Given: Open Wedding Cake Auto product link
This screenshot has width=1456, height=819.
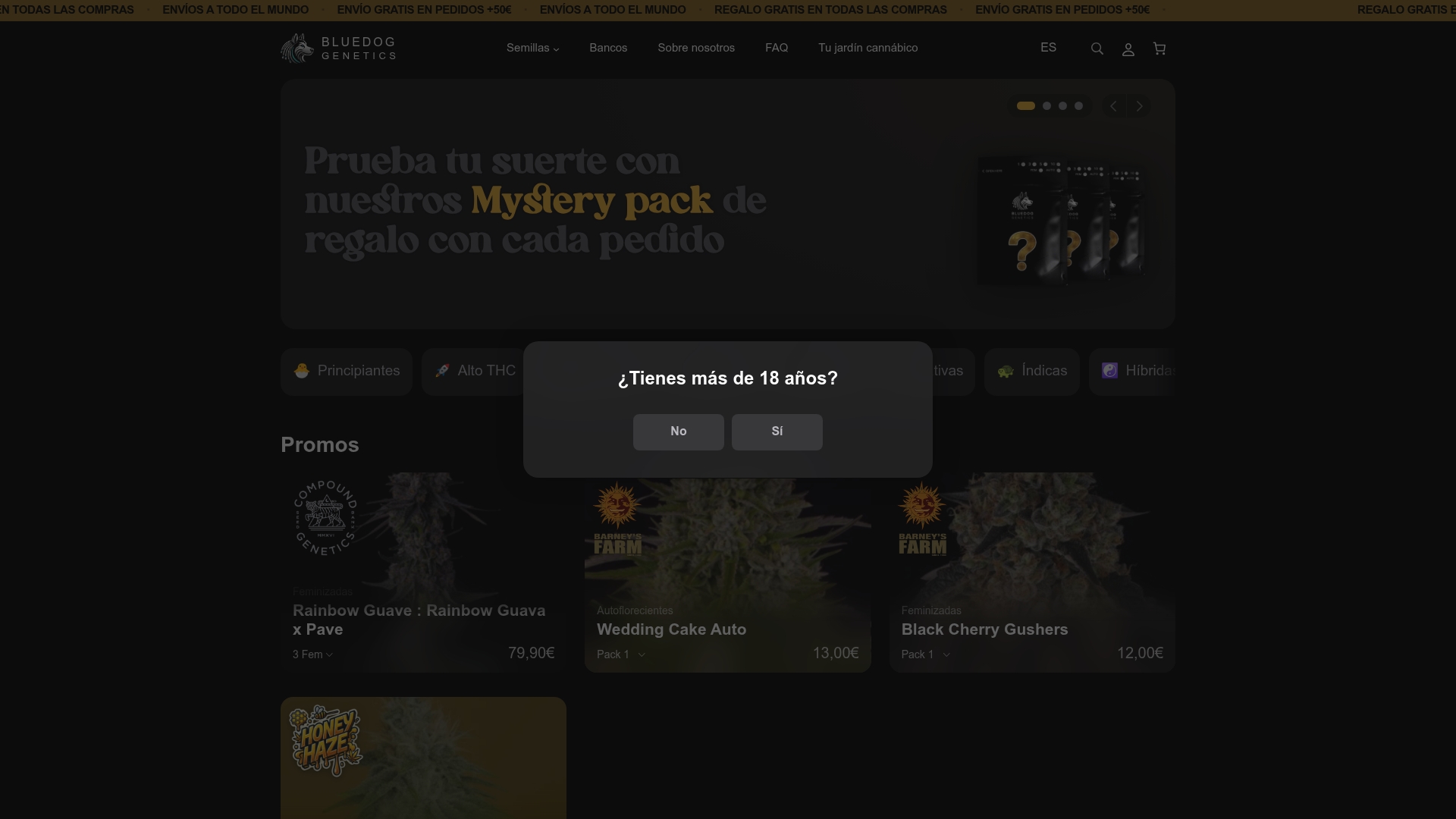Looking at the screenshot, I should 672,629.
